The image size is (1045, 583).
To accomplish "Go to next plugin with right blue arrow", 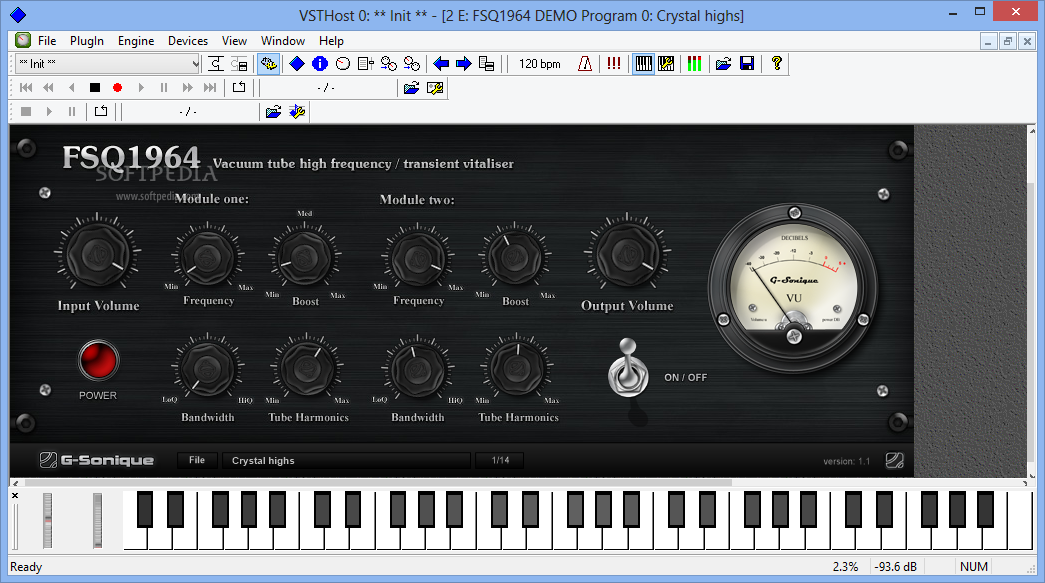I will pos(464,64).
